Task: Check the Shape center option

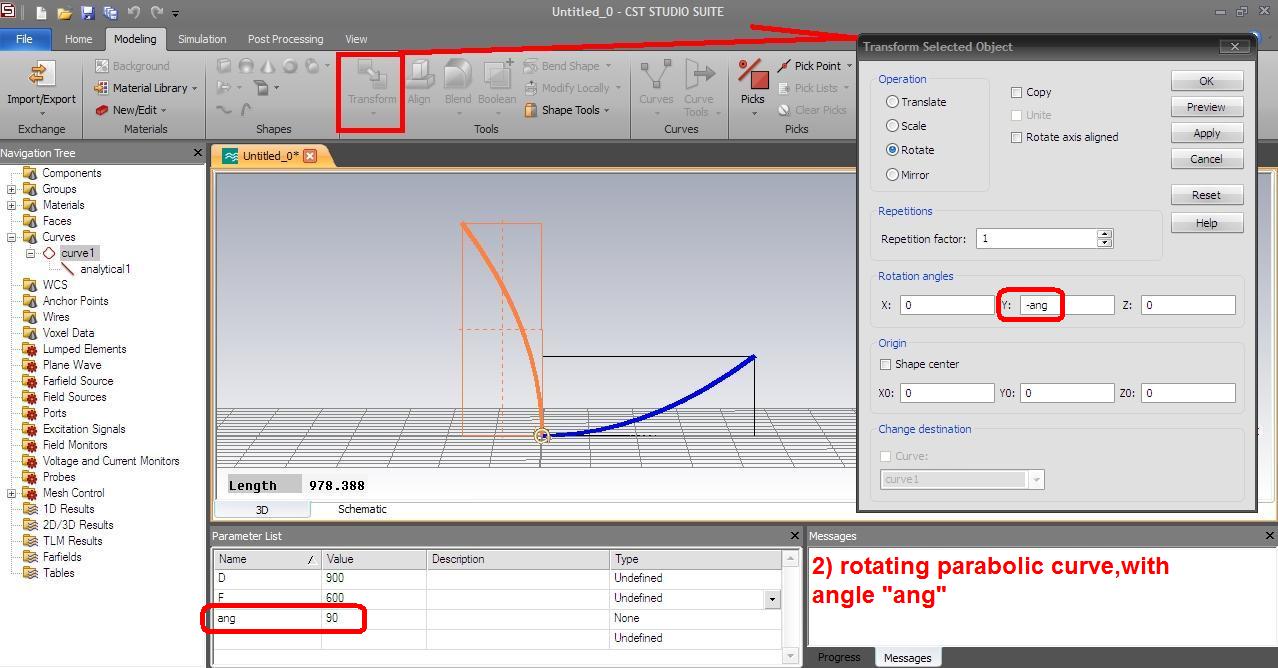Action: point(885,364)
